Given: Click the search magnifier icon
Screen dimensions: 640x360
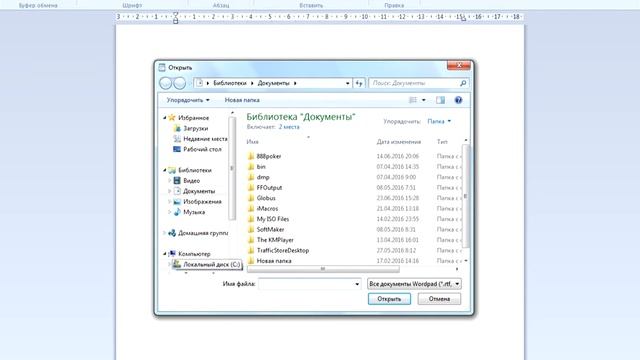Looking at the screenshot, I should 463,83.
